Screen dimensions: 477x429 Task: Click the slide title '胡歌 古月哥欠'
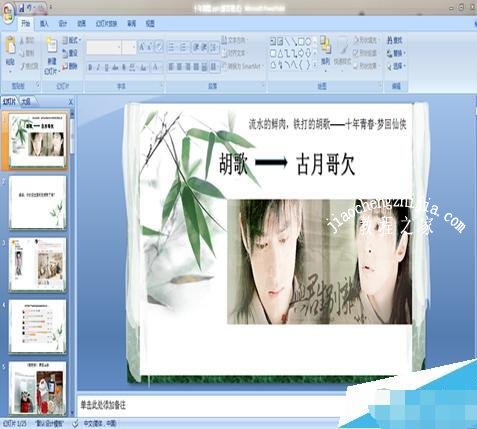(x=287, y=164)
